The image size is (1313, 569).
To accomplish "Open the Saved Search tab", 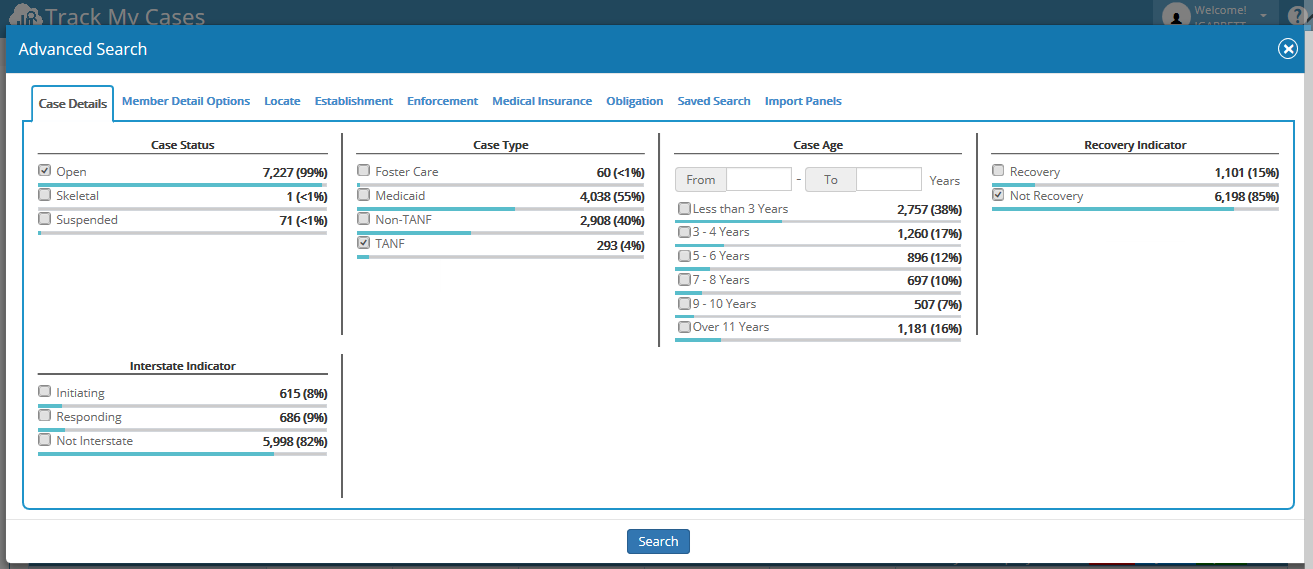I will 714,101.
